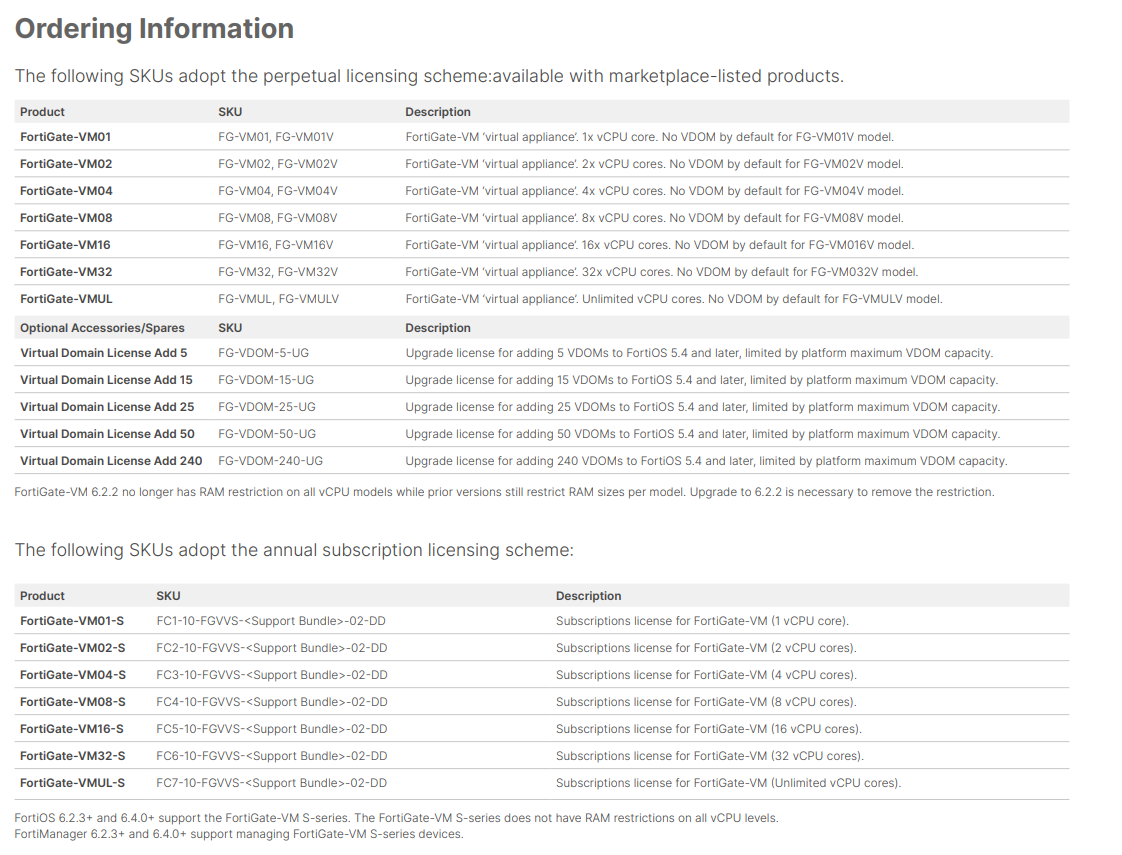Click the "Unlimited vCPU cores" FG-VMULV description
Screen dimensions: 1122x855
point(673,299)
